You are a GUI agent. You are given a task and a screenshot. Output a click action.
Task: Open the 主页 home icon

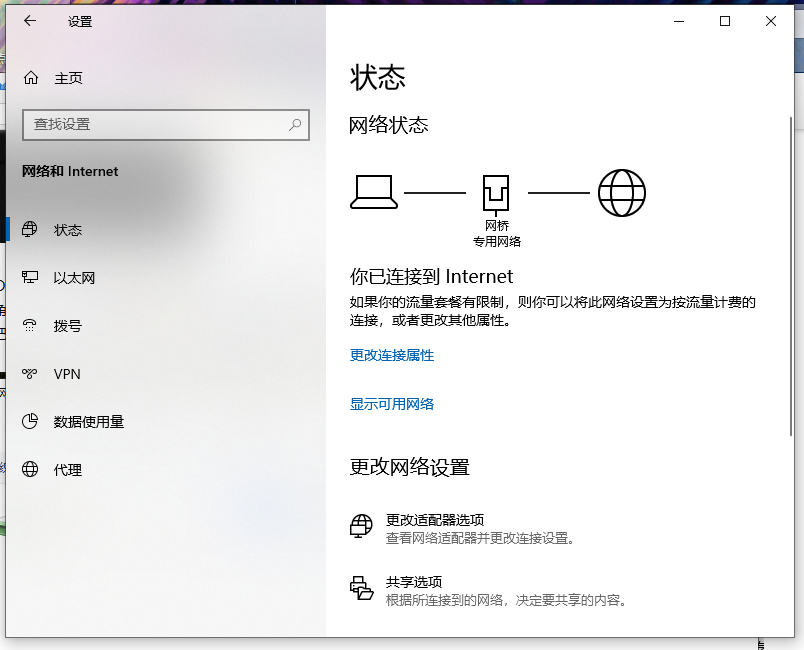coord(31,78)
